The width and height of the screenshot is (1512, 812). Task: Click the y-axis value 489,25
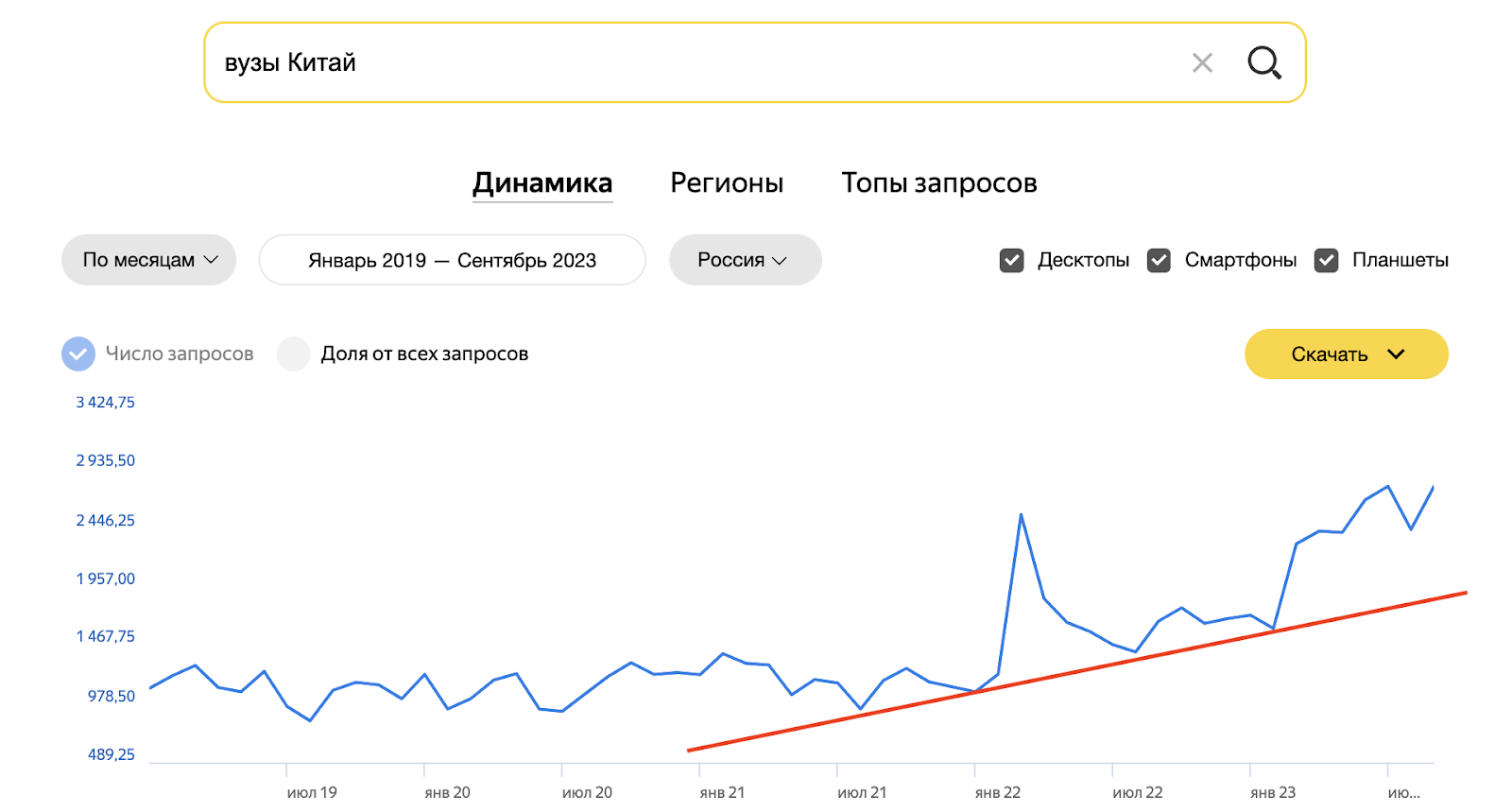point(112,754)
